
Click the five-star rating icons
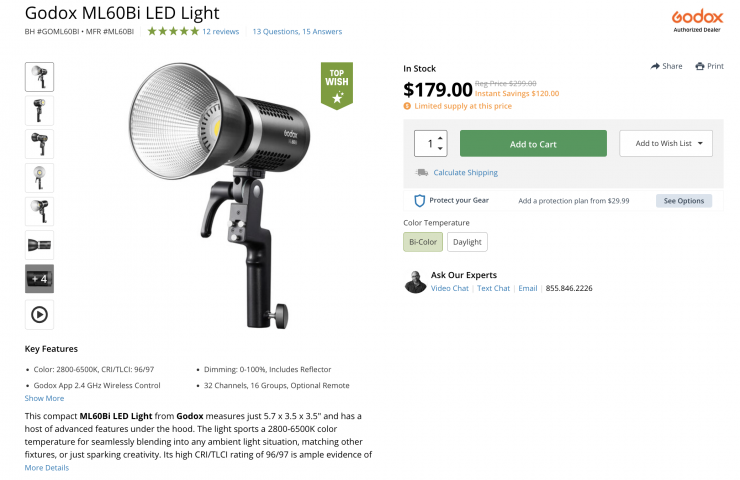(x=172, y=31)
